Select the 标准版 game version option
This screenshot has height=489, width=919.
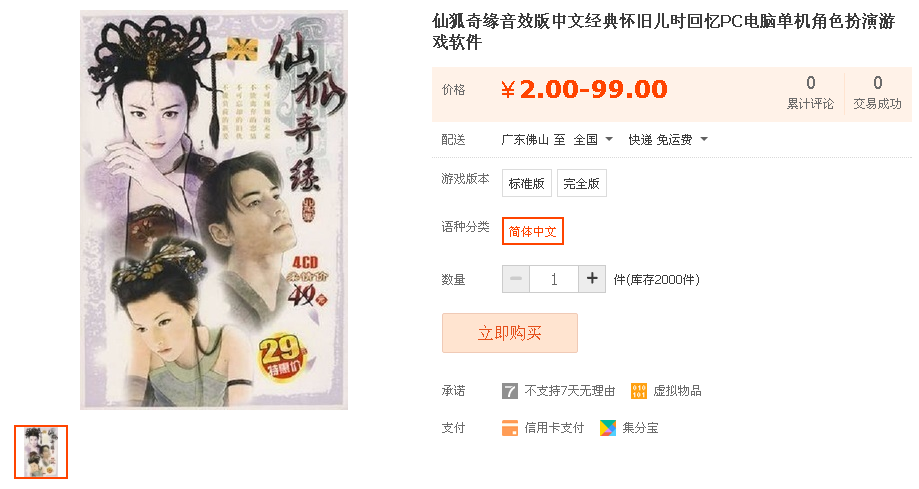click(526, 184)
